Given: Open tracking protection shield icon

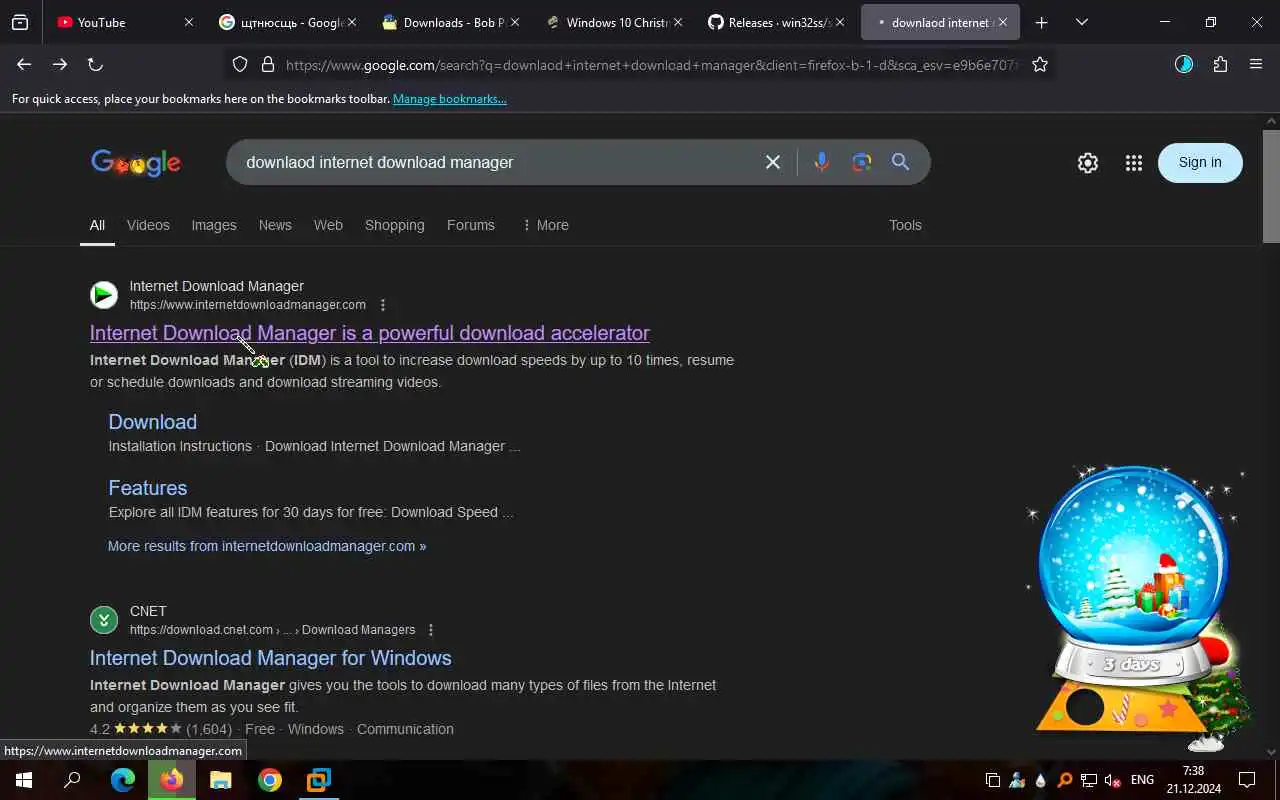Looking at the screenshot, I should 240,64.
